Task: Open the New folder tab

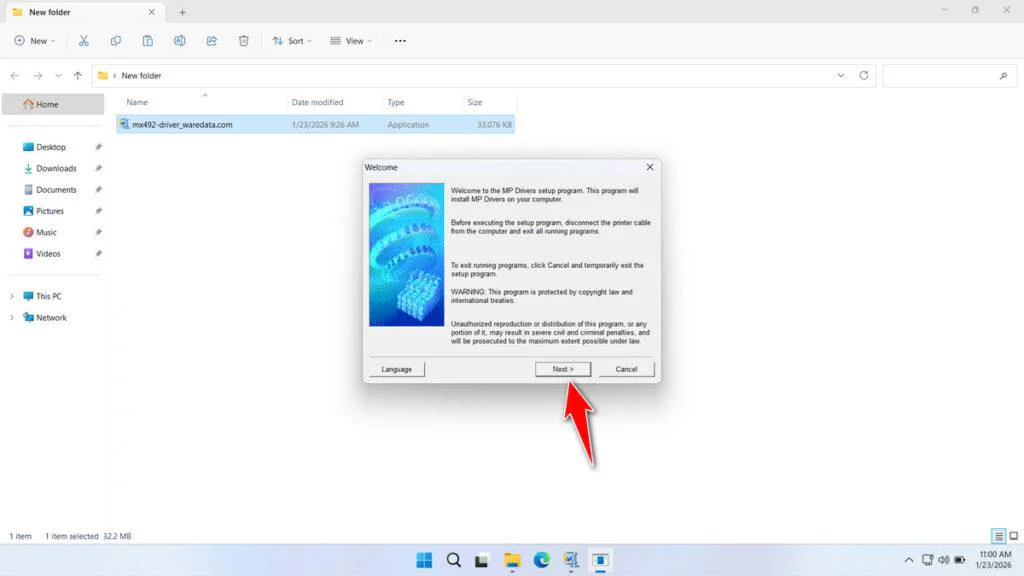Action: pyautogui.click(x=80, y=12)
